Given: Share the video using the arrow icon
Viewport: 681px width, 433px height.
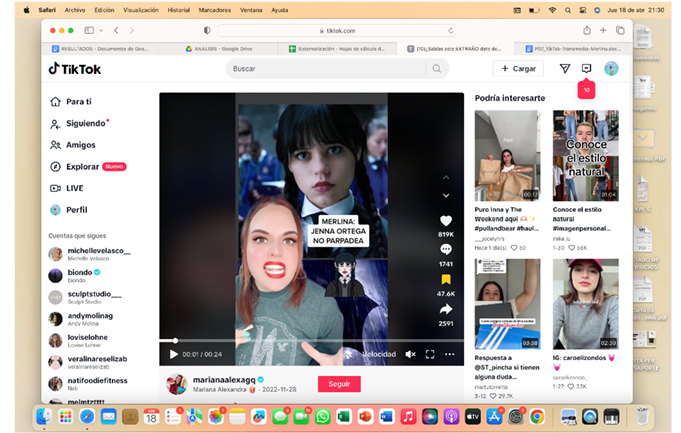Looking at the screenshot, I should tap(446, 309).
